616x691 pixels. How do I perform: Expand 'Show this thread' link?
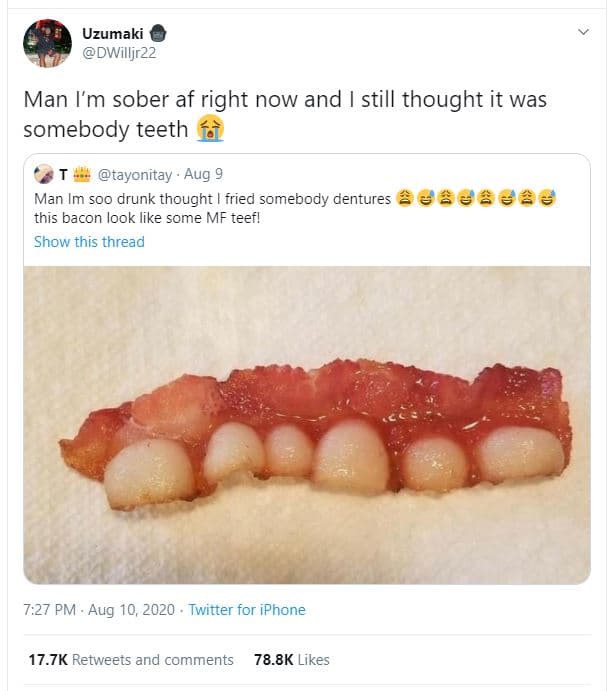(89, 242)
